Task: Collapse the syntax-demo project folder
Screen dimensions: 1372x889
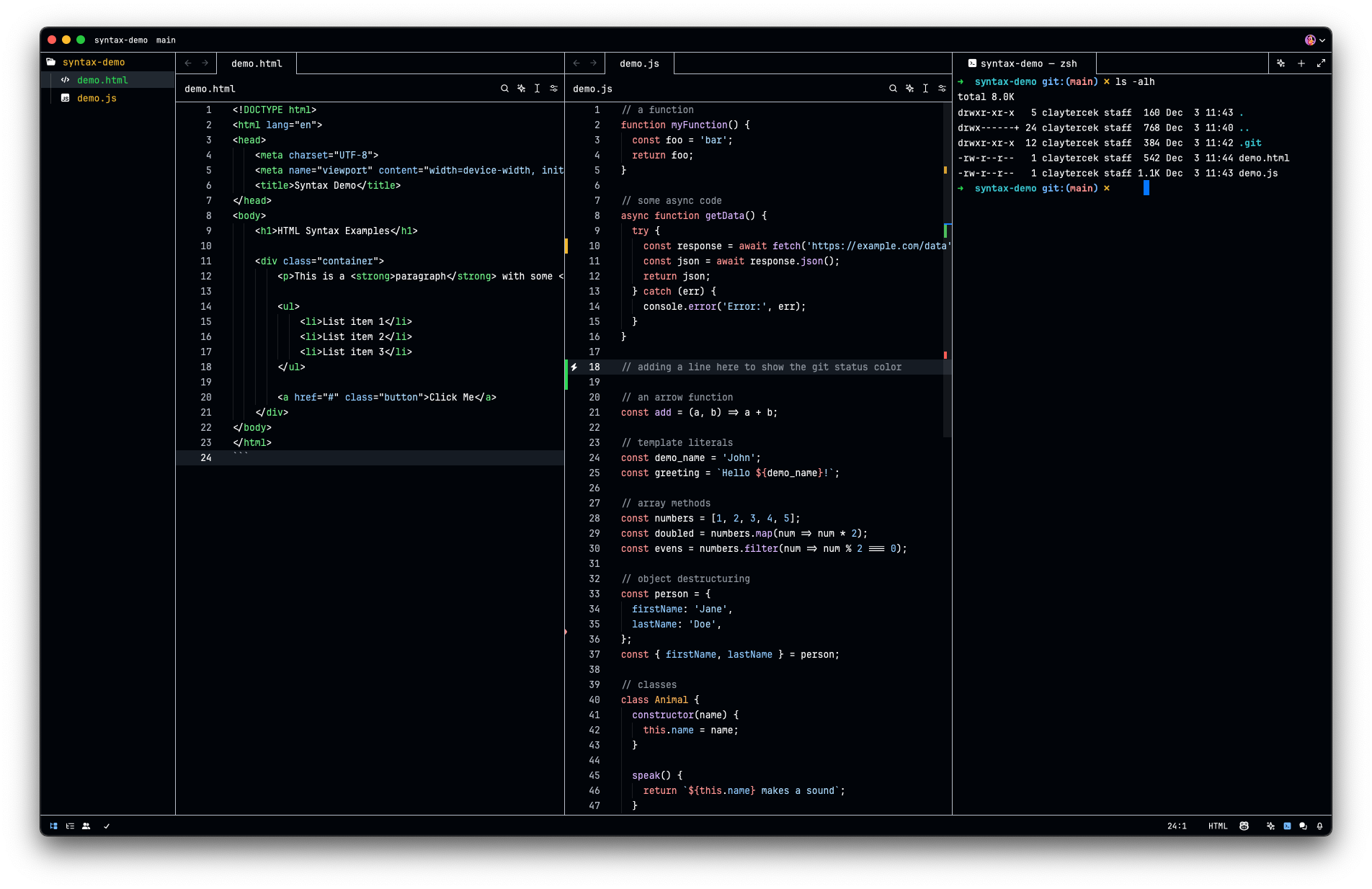Action: [x=108, y=62]
